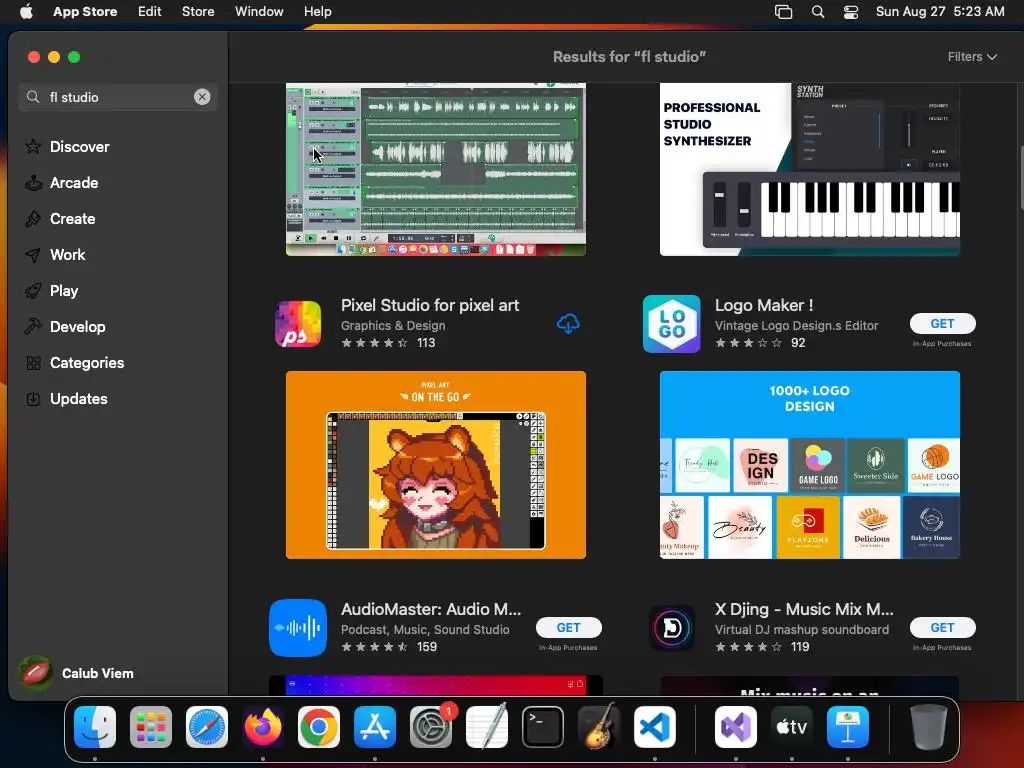Click the Stage Manager menu bar icon
This screenshot has width=1024, height=768.
click(x=783, y=12)
